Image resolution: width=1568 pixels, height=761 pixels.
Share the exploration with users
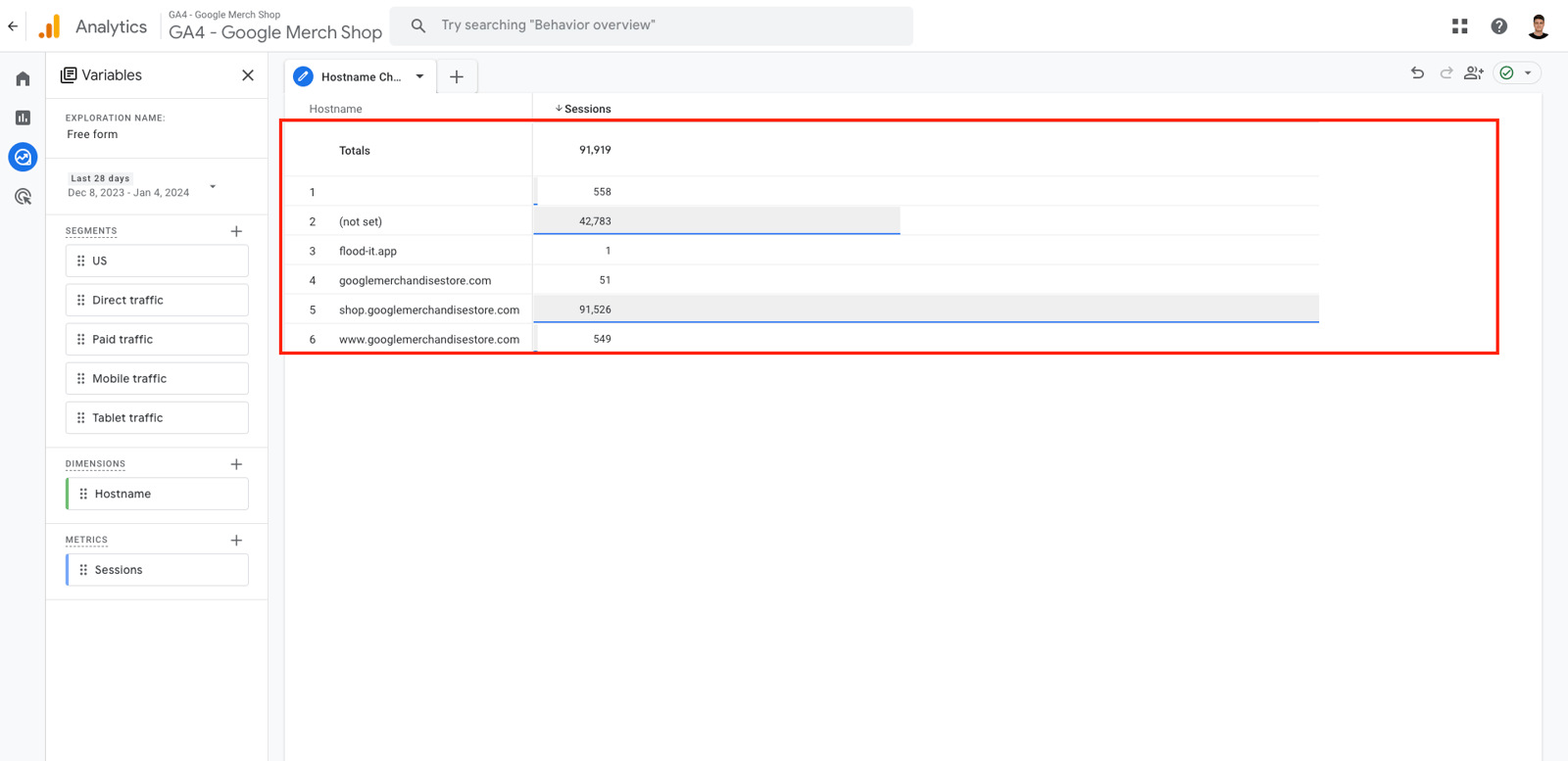click(x=1473, y=72)
